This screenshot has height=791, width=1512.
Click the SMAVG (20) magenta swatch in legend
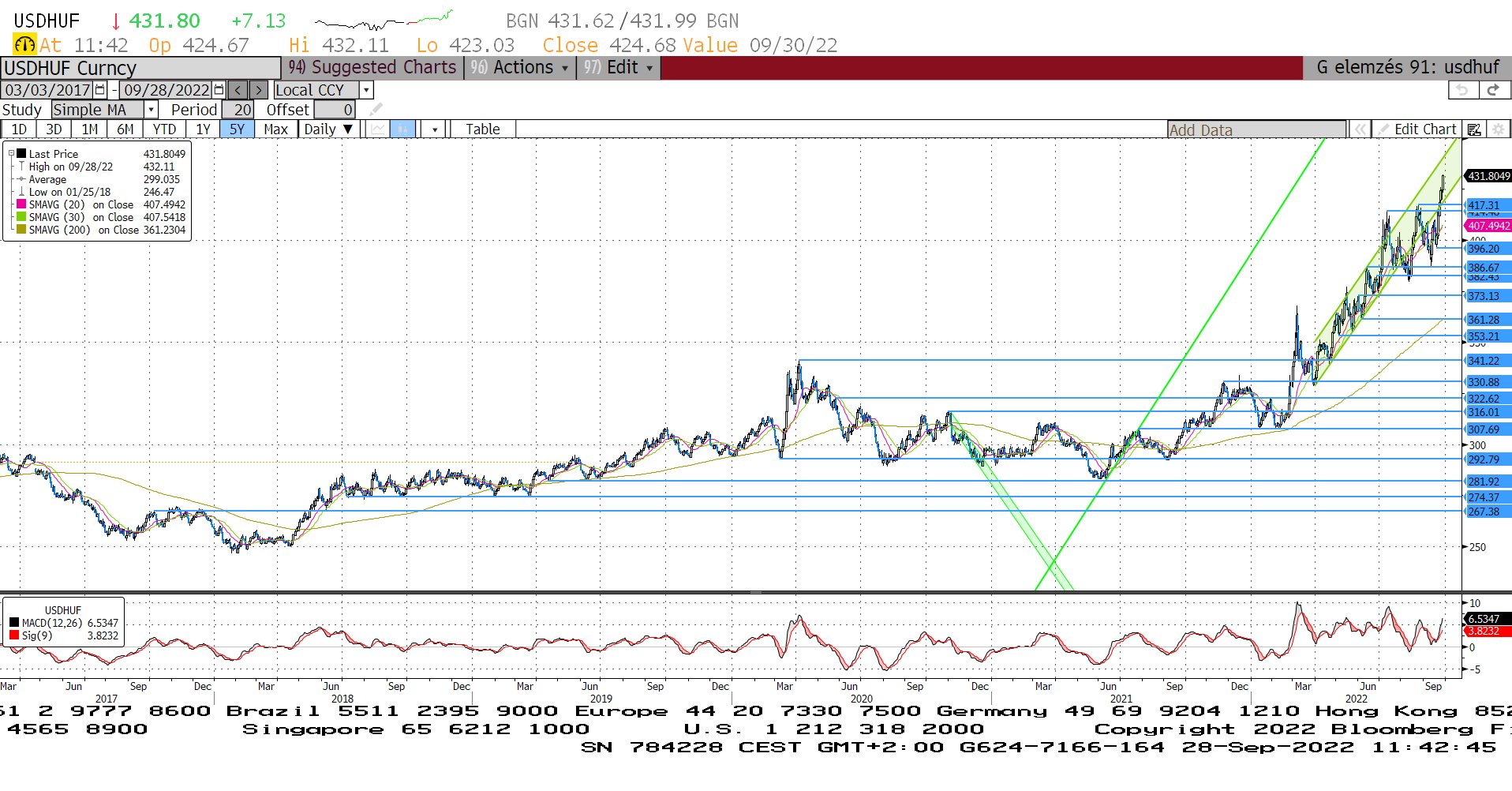coord(21,204)
